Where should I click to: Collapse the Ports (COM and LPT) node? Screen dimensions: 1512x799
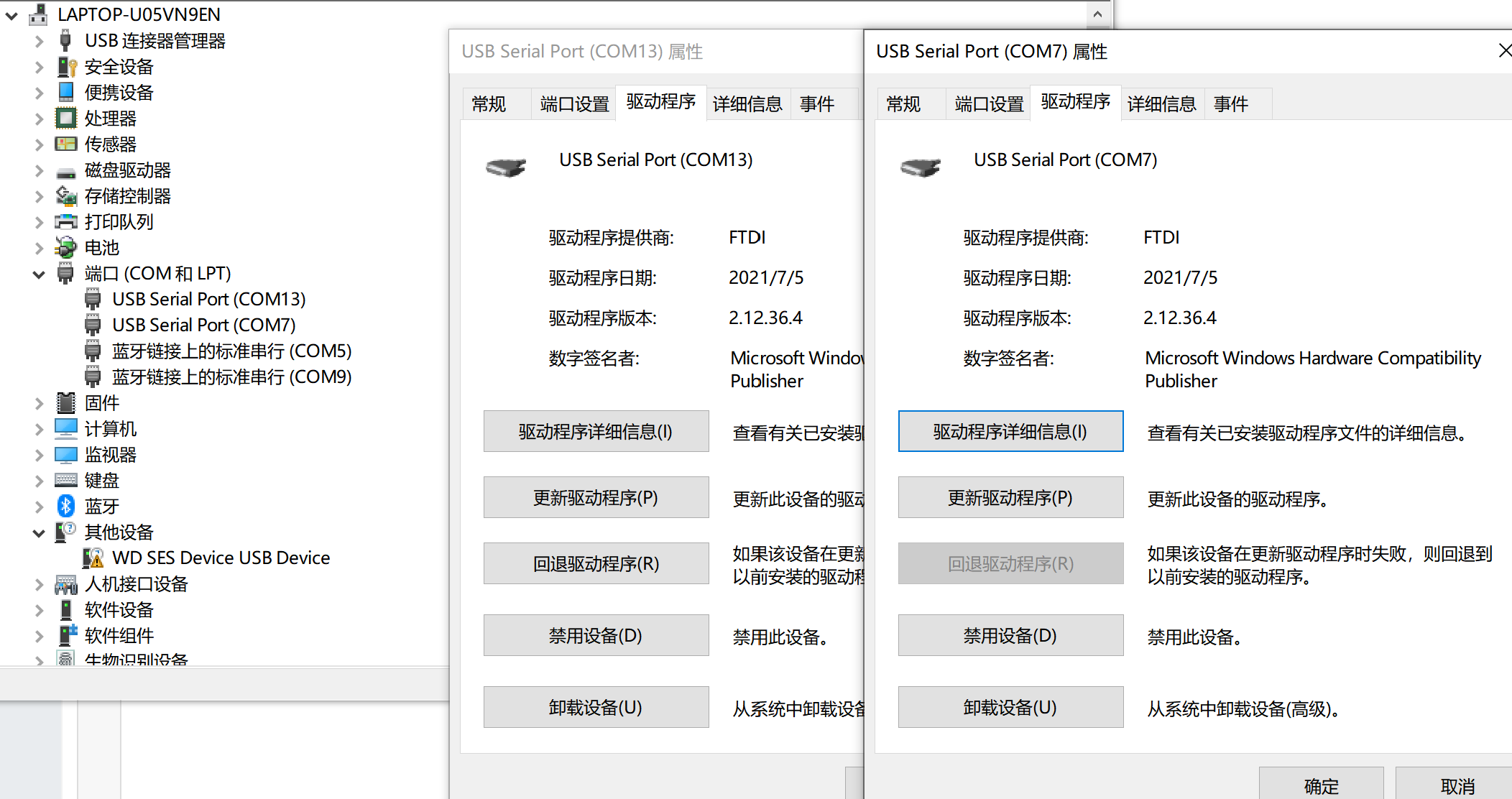(39, 274)
